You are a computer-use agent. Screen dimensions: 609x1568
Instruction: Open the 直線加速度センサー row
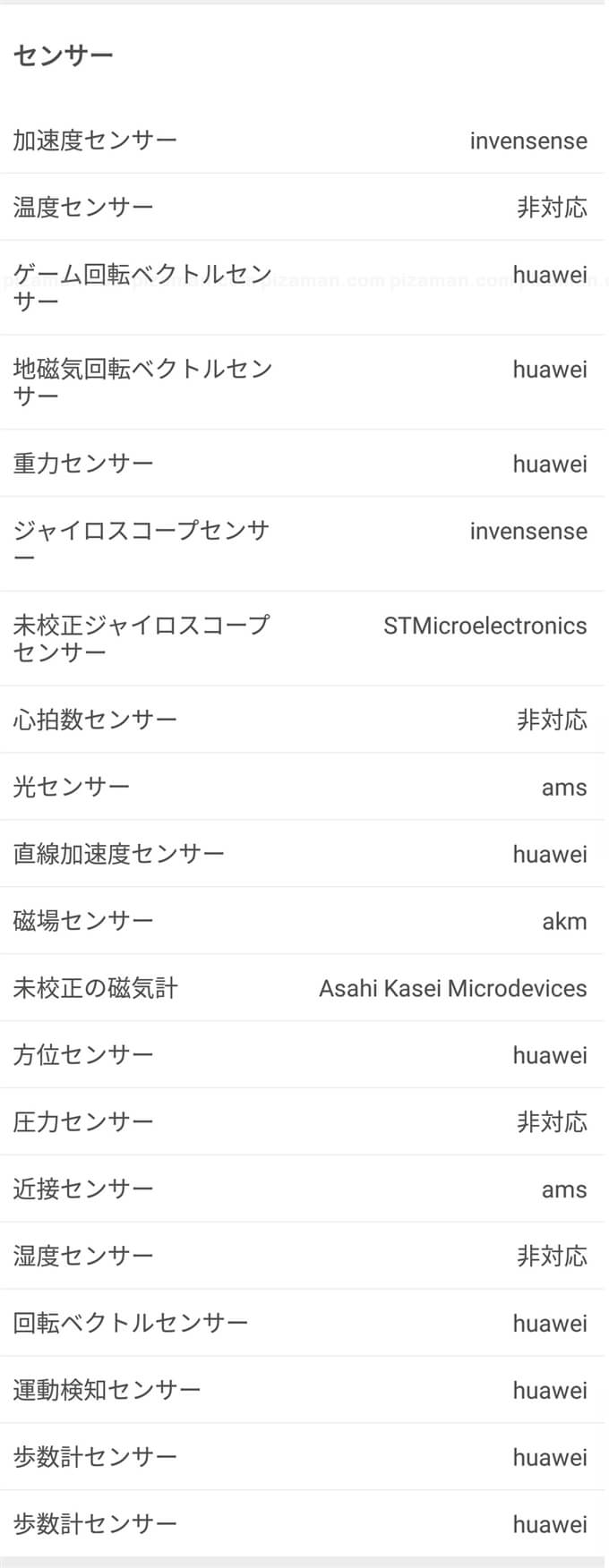point(119,854)
